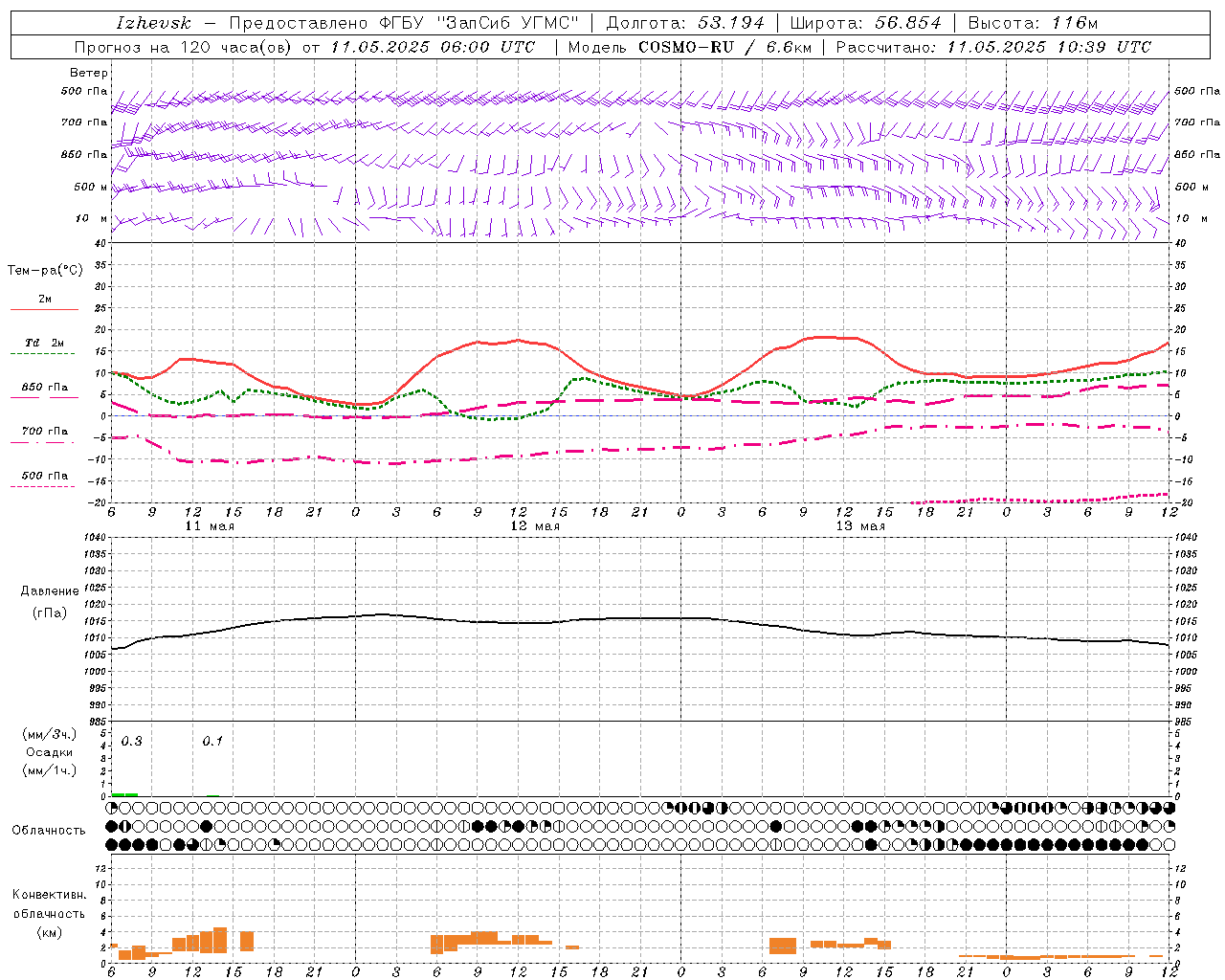Click the Тем-ра(°C) axis label
Viewport: 1225px width, 980px height.
[45, 271]
